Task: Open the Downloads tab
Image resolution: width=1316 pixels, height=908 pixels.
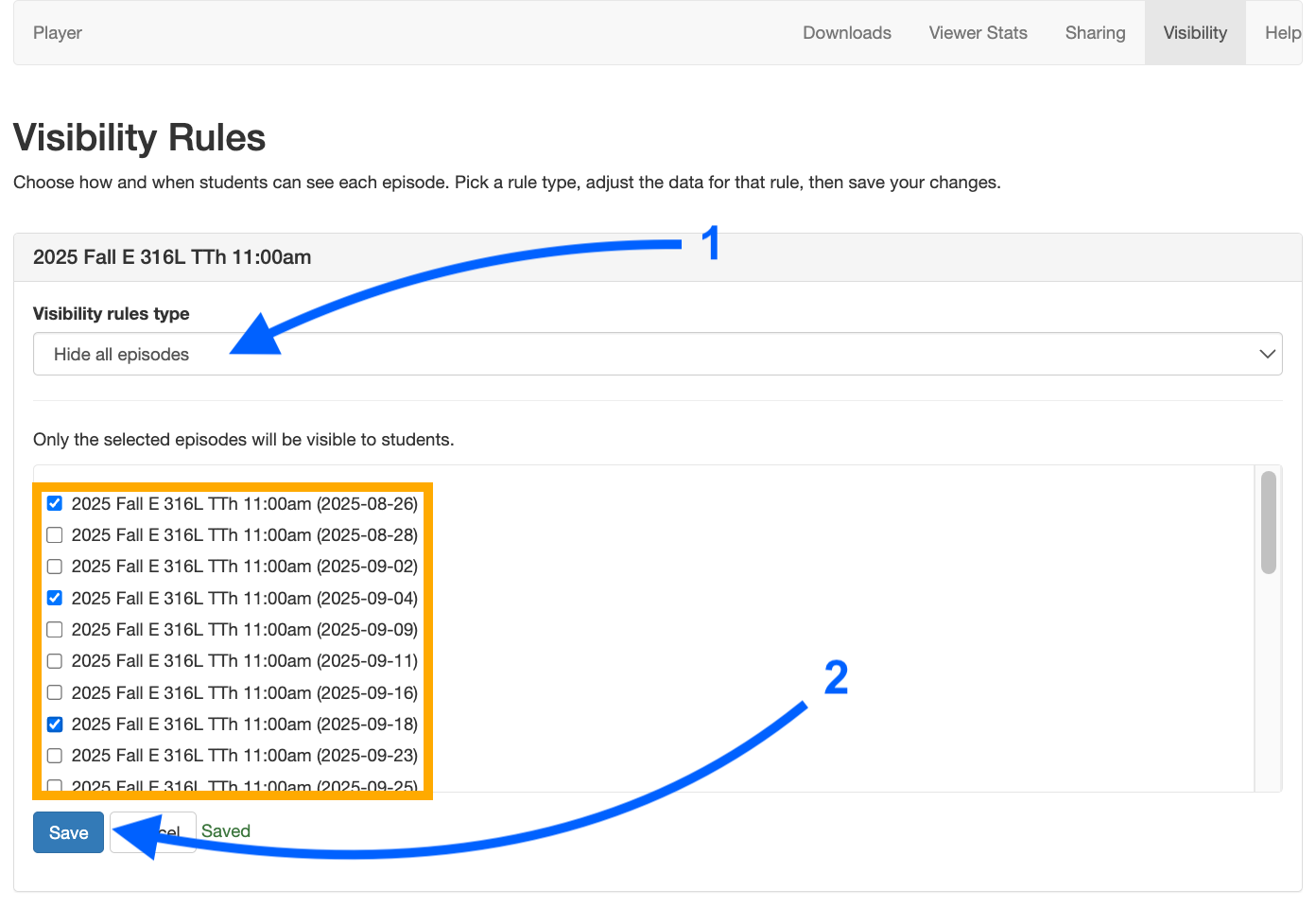Action: 846,33
